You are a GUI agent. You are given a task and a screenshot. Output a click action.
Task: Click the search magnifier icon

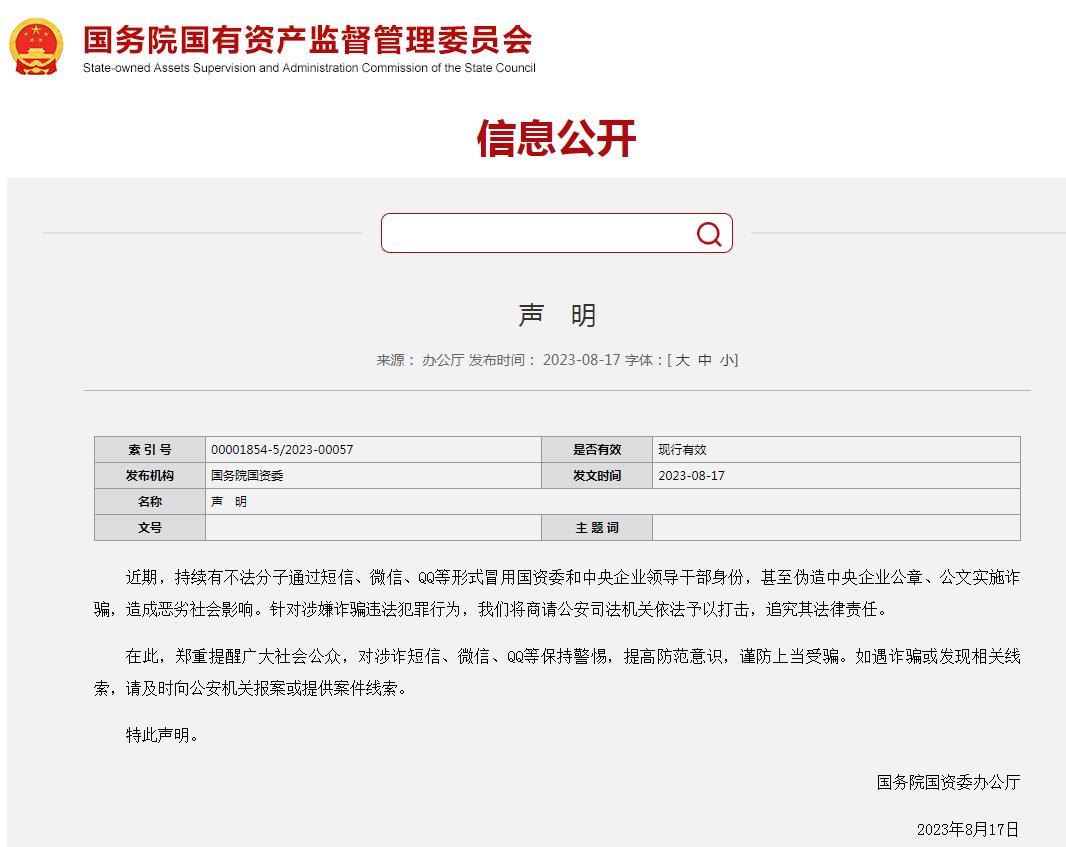708,234
